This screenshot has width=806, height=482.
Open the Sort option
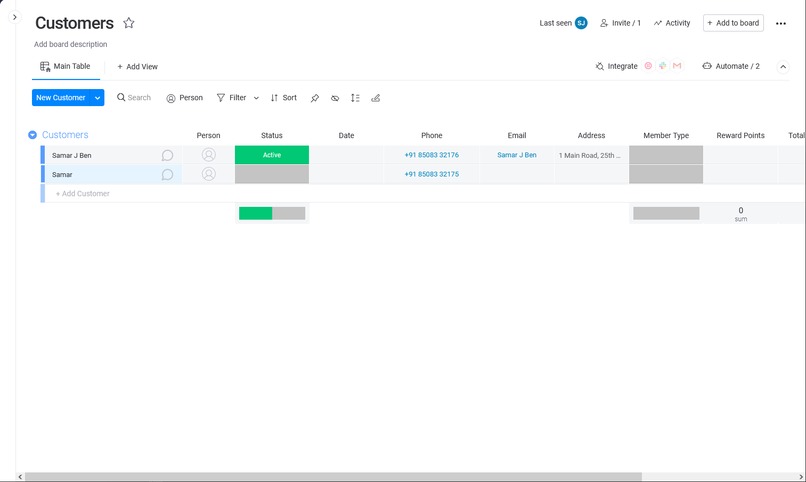click(x=284, y=98)
